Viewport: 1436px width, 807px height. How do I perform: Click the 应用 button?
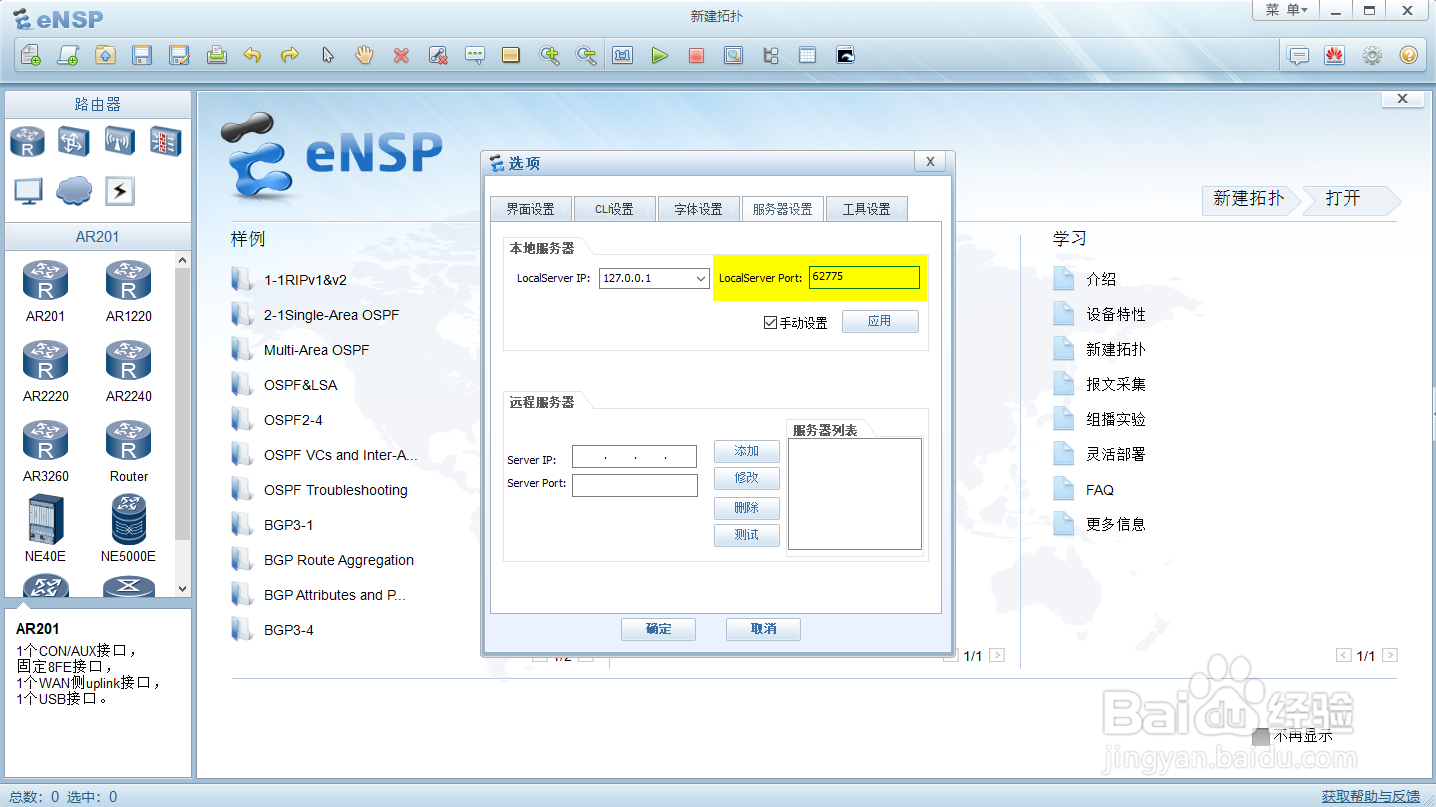[880, 321]
